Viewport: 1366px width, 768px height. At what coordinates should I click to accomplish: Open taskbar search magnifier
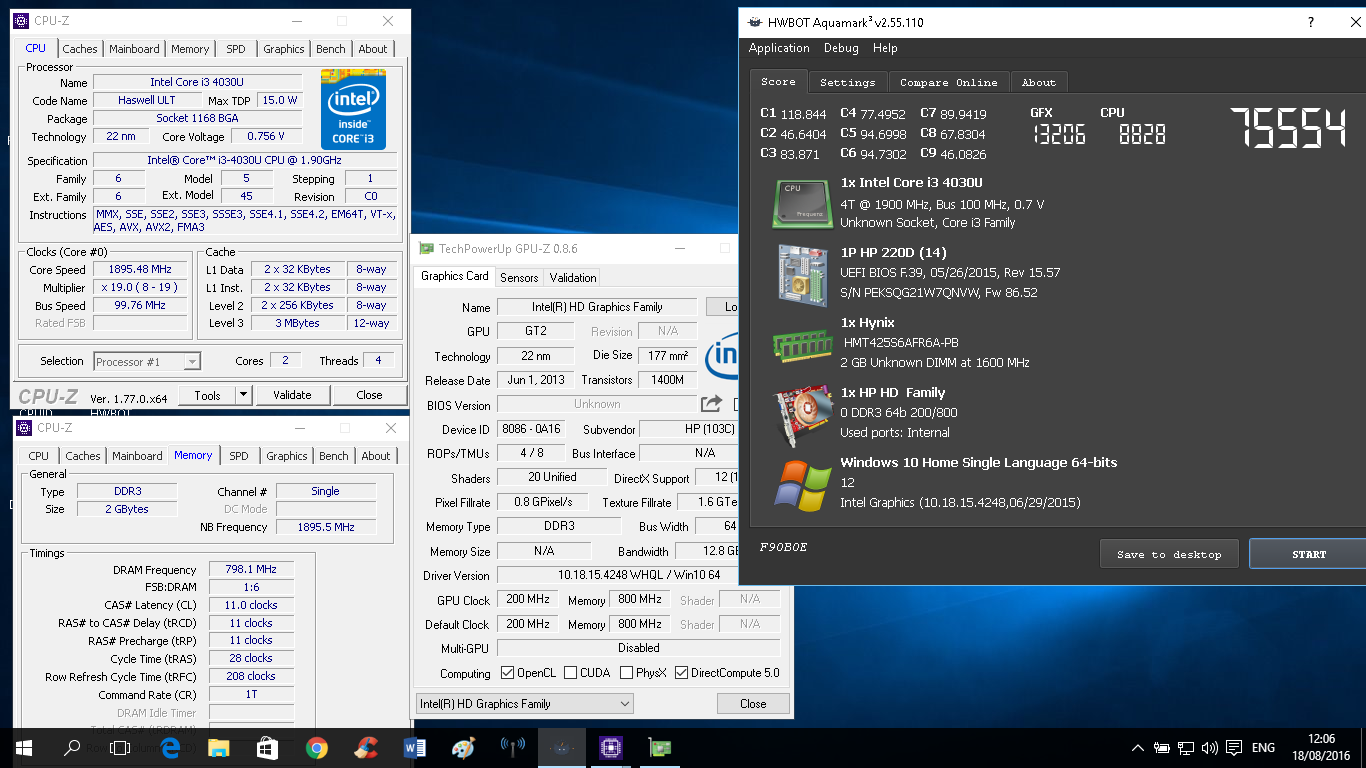point(72,747)
